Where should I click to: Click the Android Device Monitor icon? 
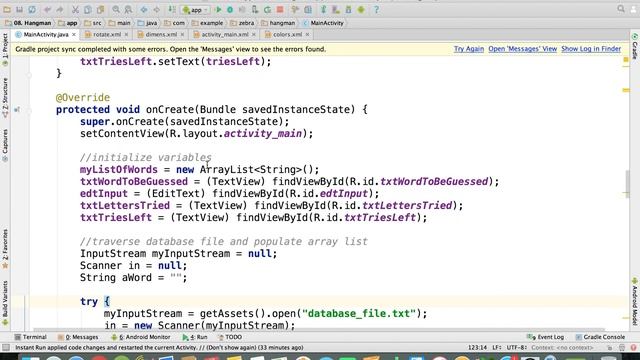click(361, 9)
